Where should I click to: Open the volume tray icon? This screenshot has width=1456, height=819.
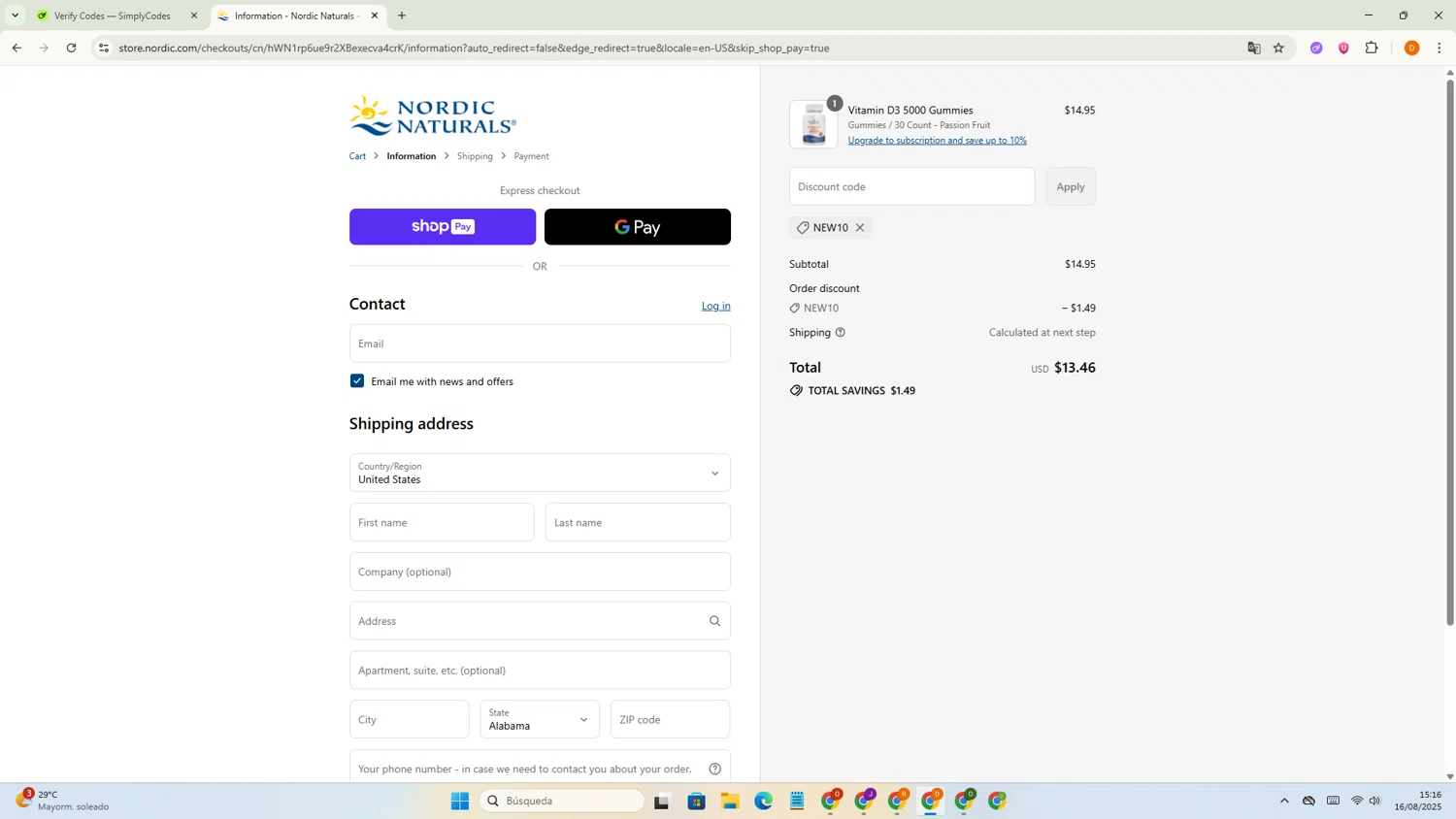1374,801
